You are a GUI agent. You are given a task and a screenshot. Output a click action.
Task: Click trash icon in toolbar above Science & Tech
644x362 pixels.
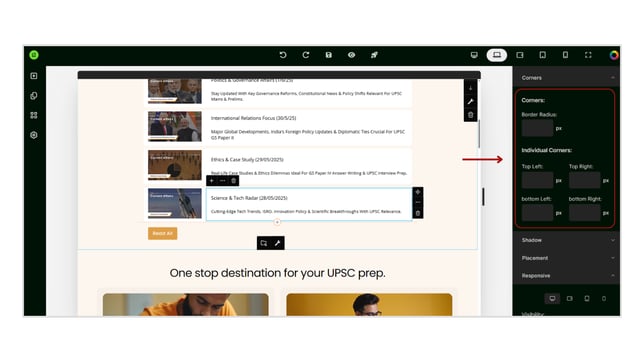click(234, 181)
